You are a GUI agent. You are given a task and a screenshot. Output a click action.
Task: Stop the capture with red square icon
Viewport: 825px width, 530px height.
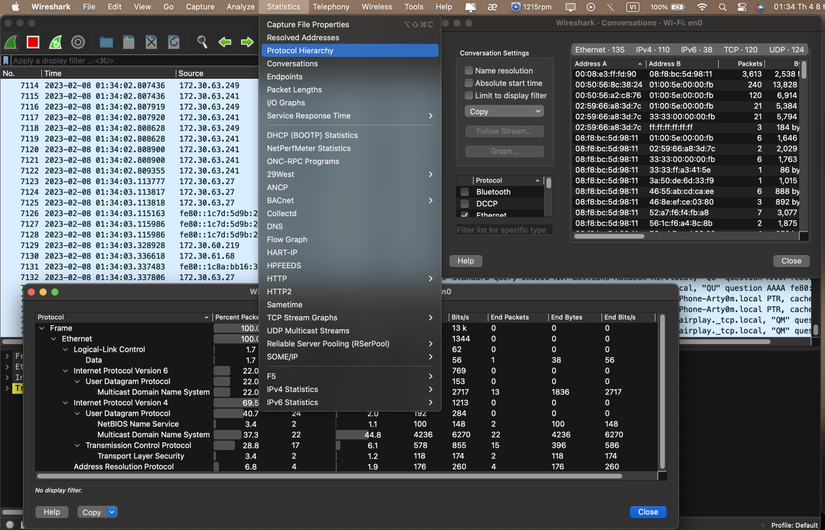tap(33, 42)
